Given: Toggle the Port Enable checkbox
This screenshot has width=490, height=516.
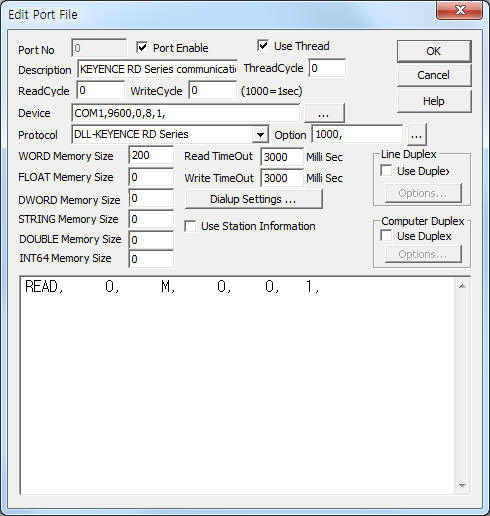Looking at the screenshot, I should coord(142,48).
